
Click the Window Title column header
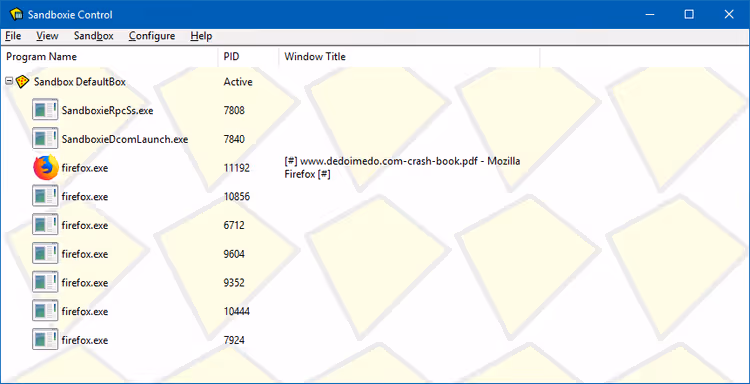(x=409, y=56)
